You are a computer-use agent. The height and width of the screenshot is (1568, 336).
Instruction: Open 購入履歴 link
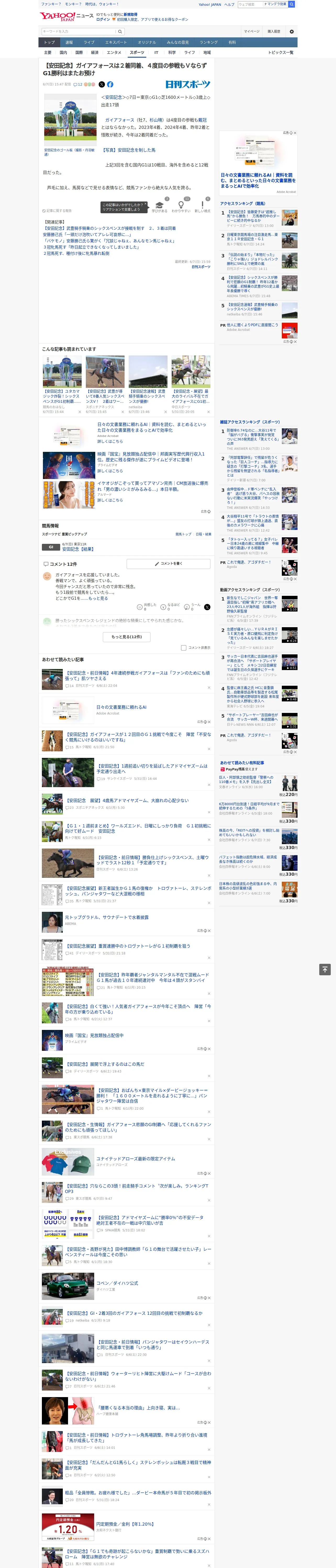274,32
